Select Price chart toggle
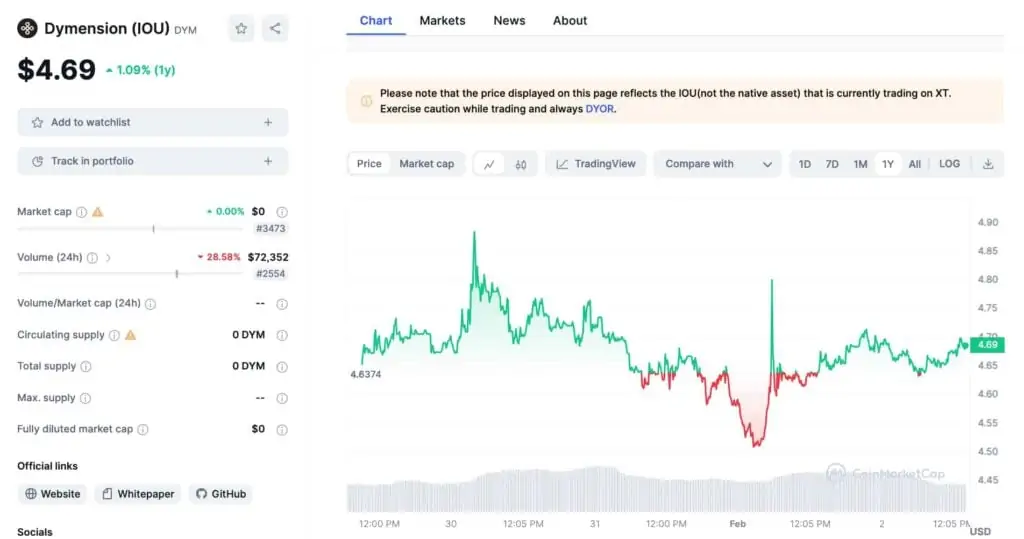The width and height of the screenshot is (1024, 539). tap(369, 164)
